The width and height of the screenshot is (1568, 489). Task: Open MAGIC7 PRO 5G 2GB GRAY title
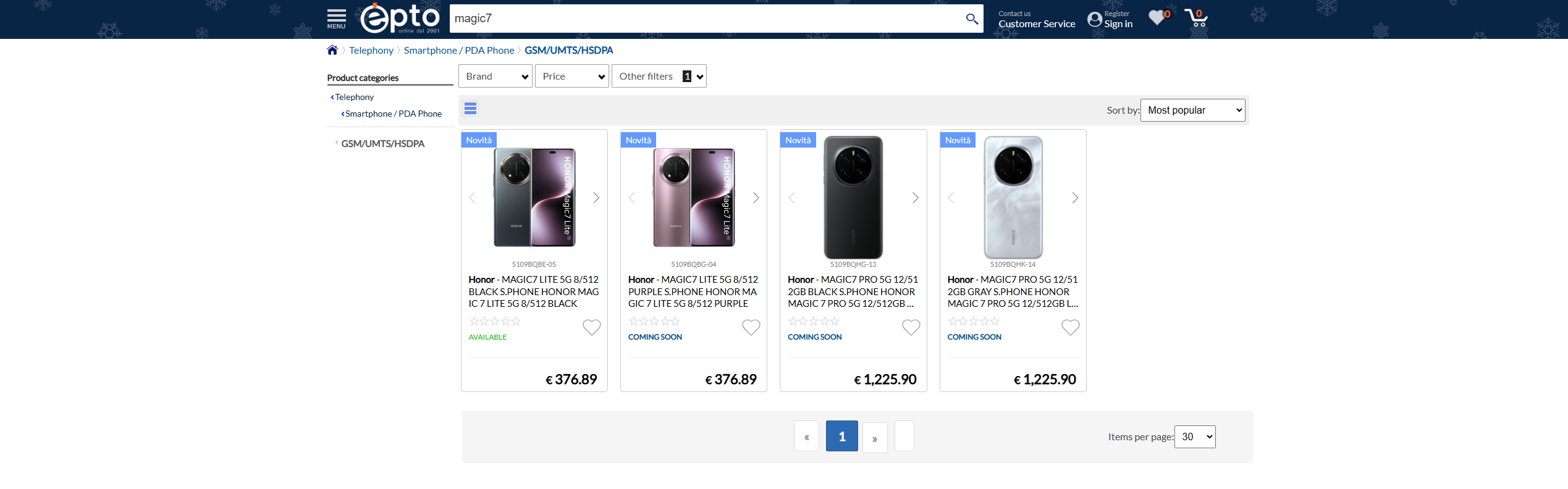point(1013,291)
